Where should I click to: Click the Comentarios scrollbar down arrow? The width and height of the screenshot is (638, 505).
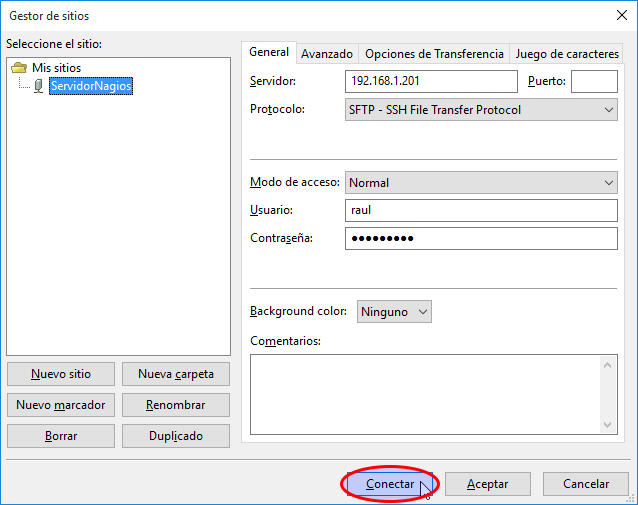[607, 424]
